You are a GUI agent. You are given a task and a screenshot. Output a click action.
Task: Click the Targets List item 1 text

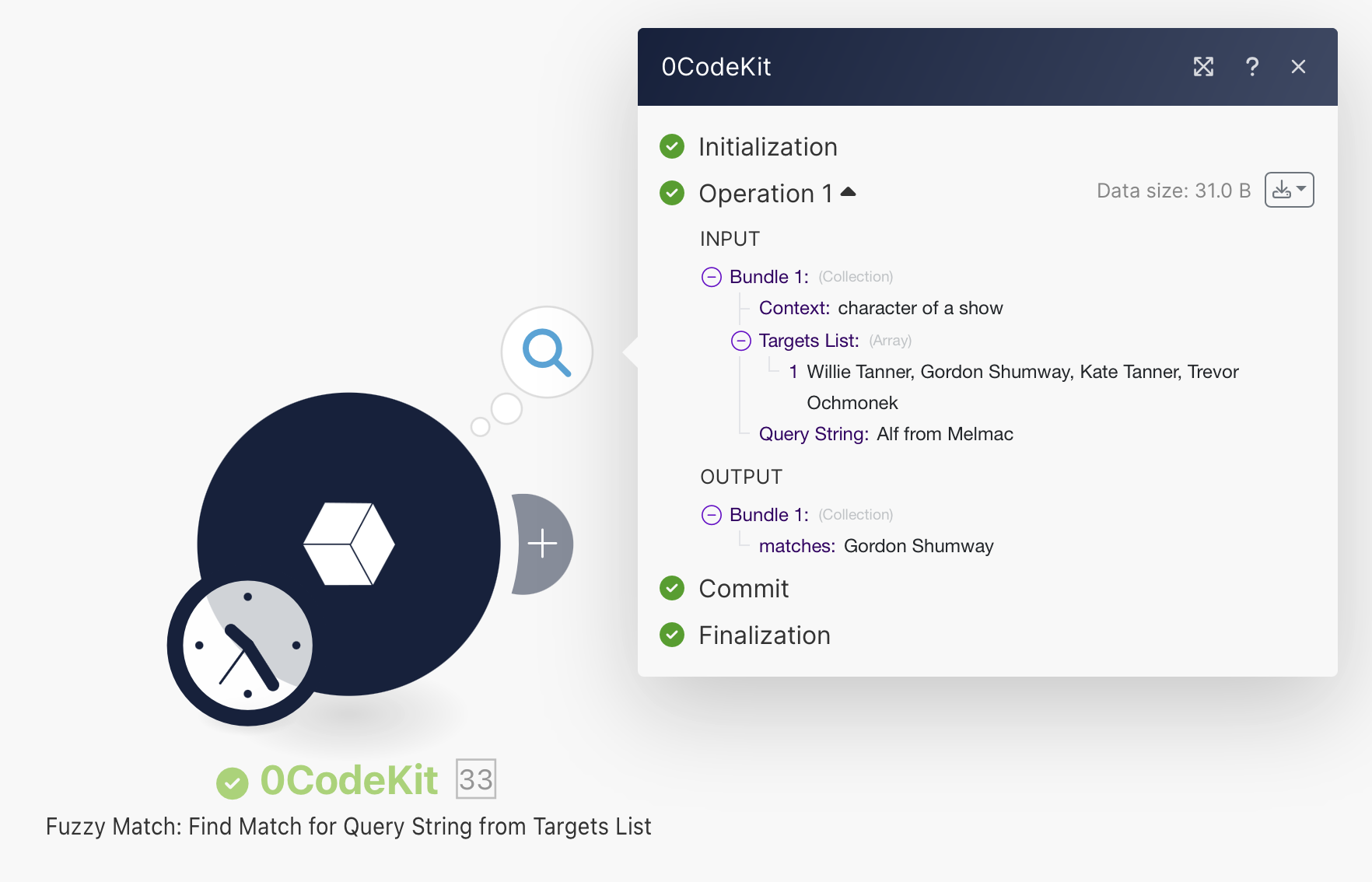1023,387
